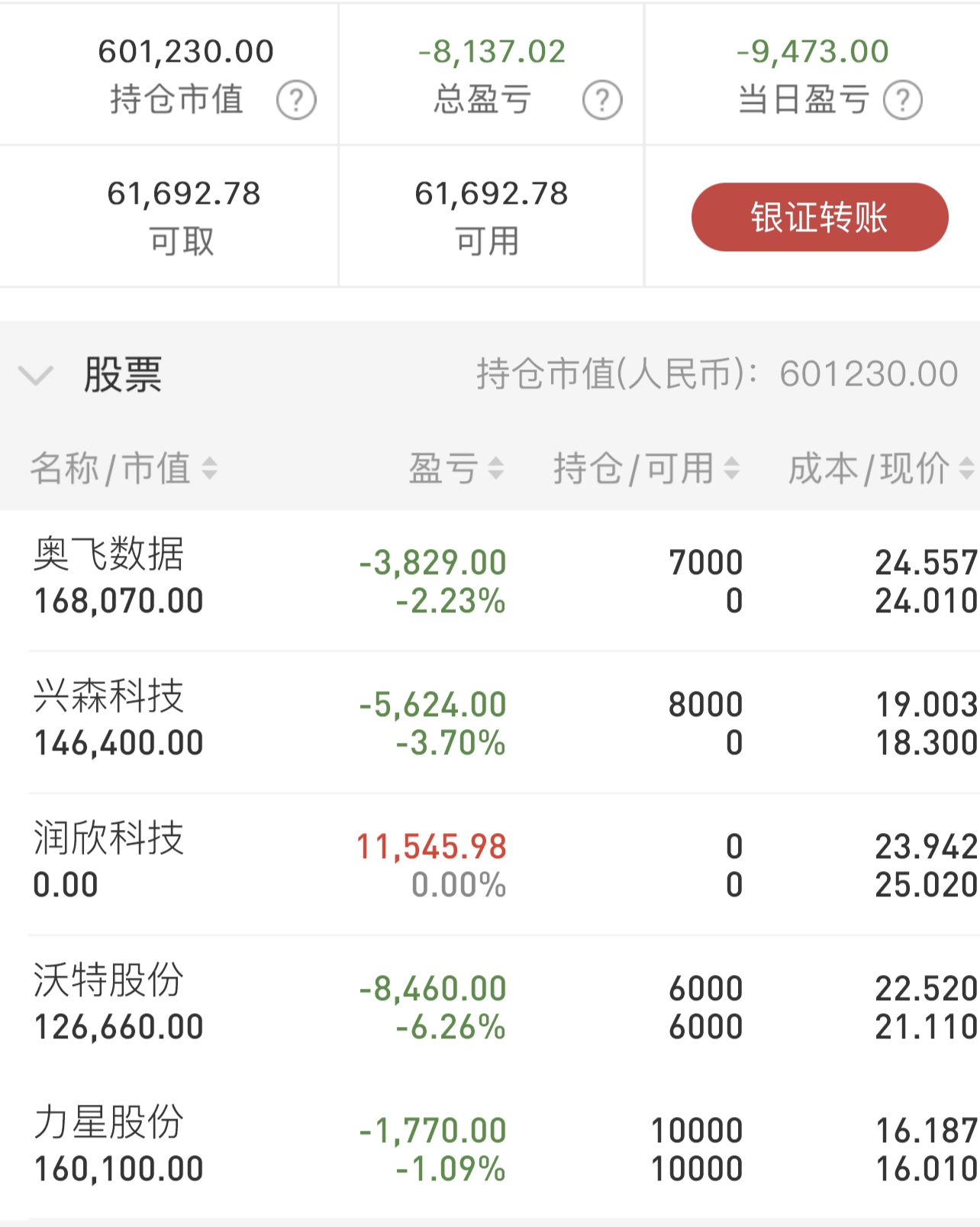980x1227 pixels.
Task: Tap total 持仓市值 601,230.00 value
Action: (x=185, y=52)
